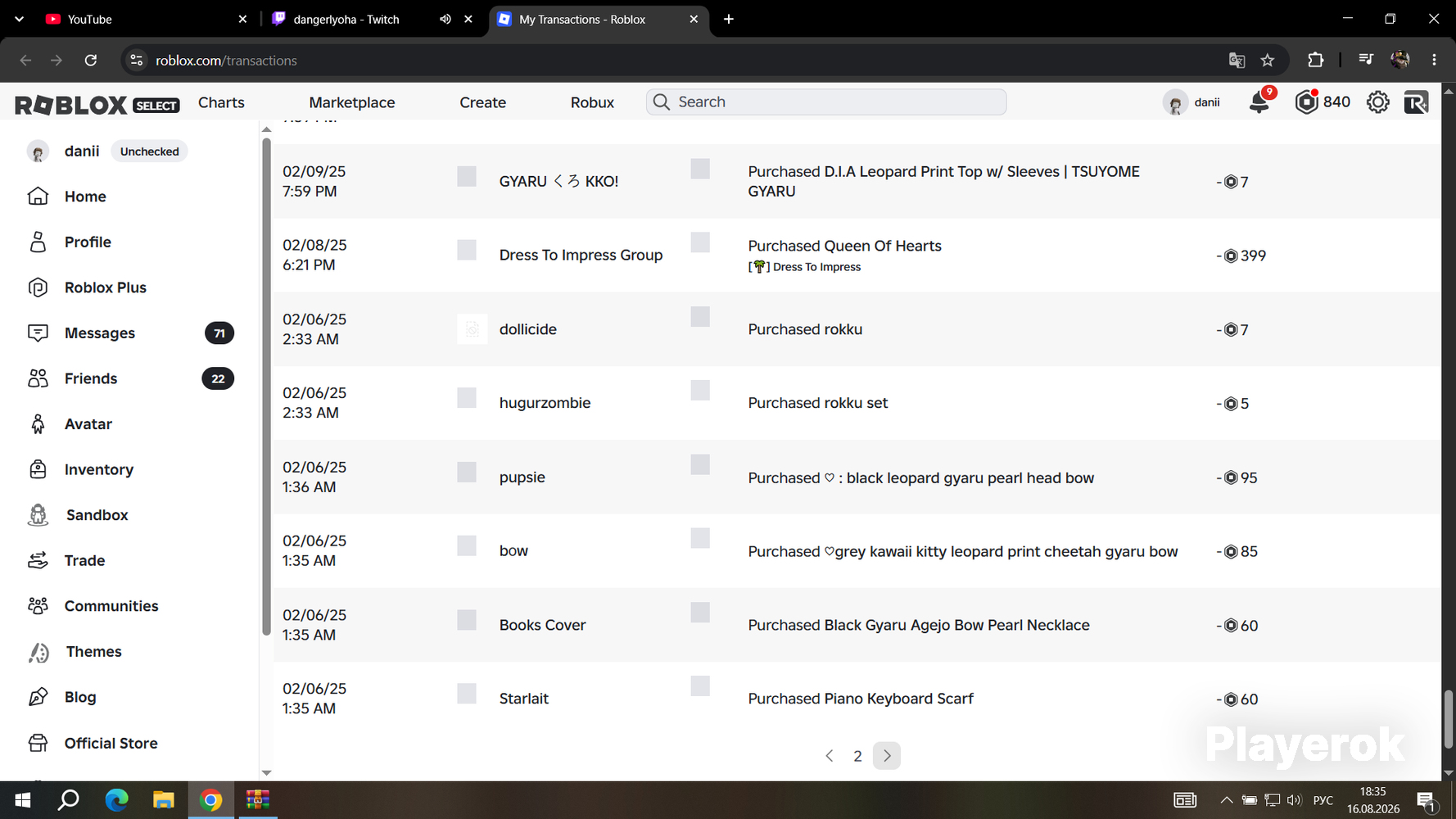This screenshot has height=819, width=1456.
Task: Translate this page icon in address bar
Action: coord(1237,61)
